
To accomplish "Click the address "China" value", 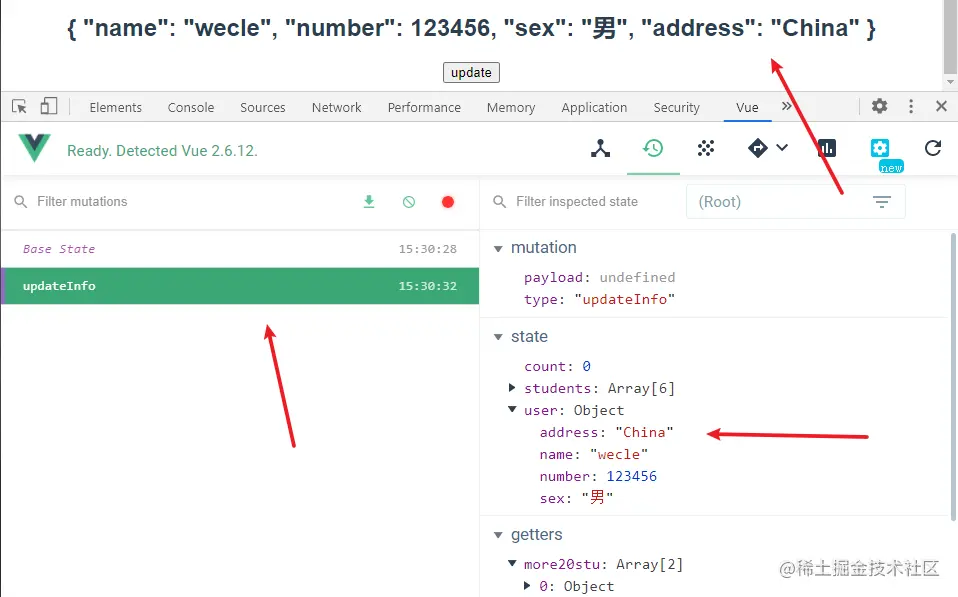I will [644, 432].
